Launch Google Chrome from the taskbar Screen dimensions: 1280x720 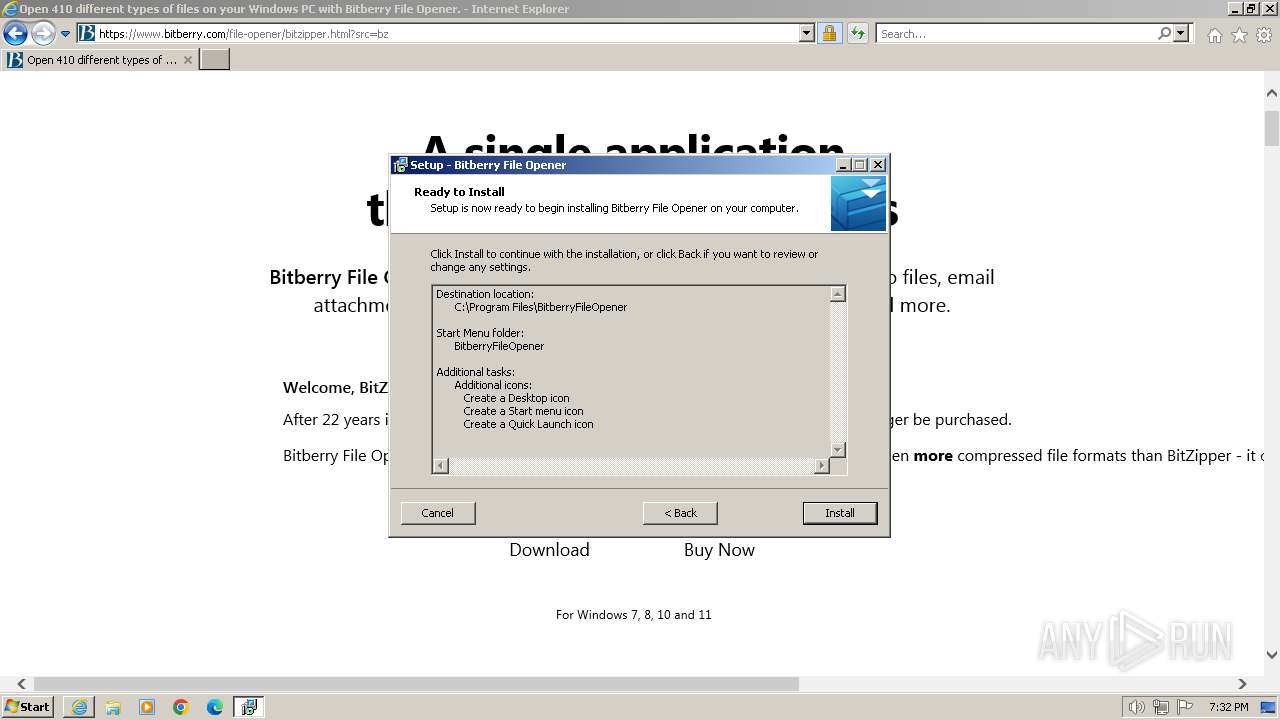pos(181,707)
